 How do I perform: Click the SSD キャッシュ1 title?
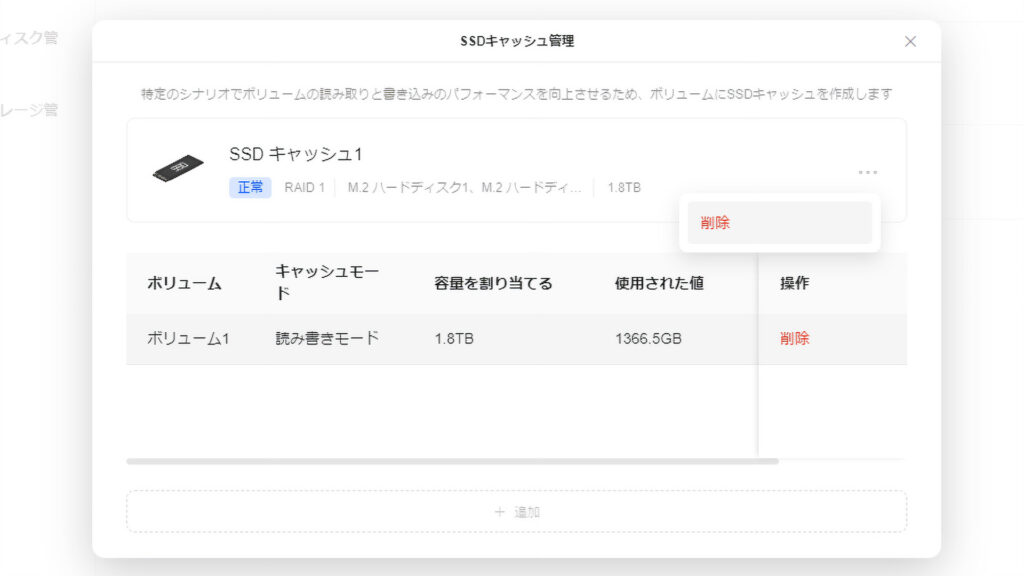[295, 154]
